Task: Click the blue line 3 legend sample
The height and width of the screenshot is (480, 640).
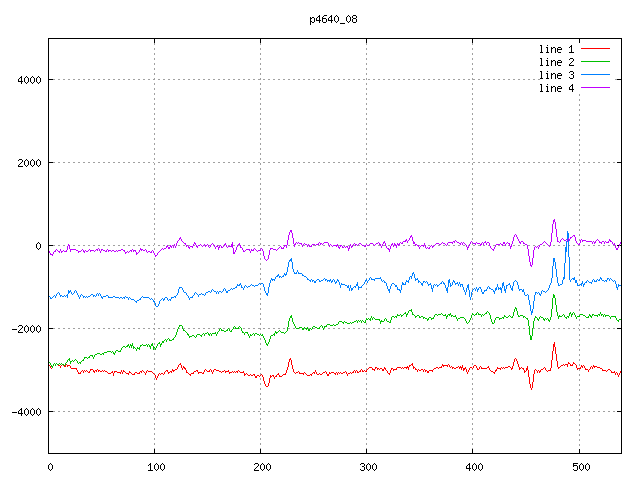Action: pos(595,75)
